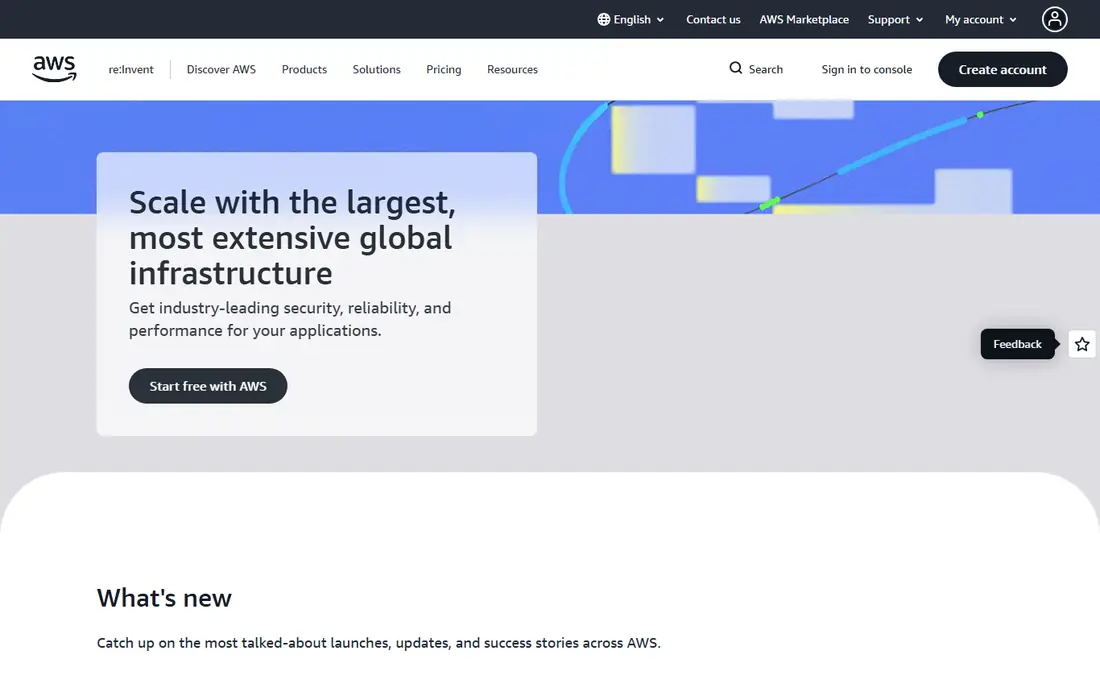Click the magnifying glass search icon
This screenshot has height=688, width=1100.
tap(735, 68)
